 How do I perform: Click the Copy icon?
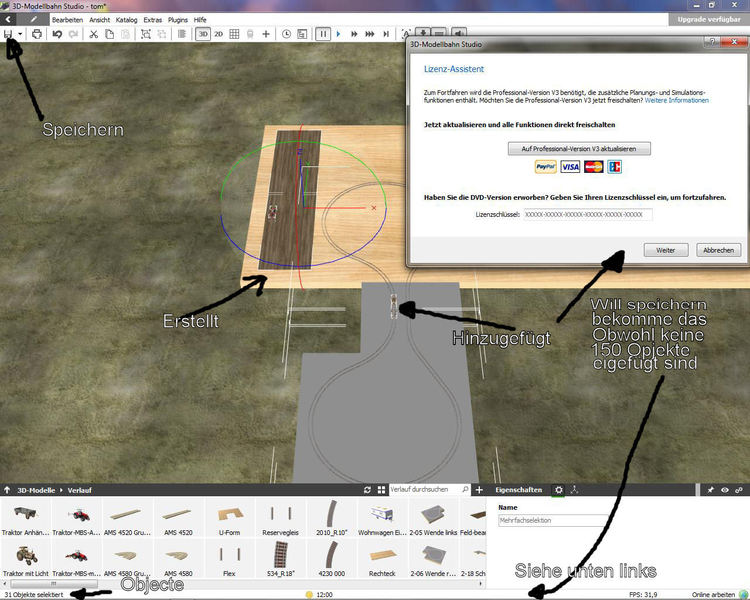click(110, 34)
